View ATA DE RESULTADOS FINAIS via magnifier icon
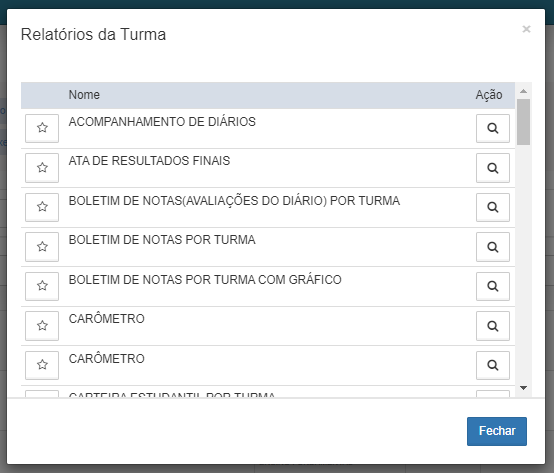The width and height of the screenshot is (554, 473). pyautogui.click(x=493, y=168)
